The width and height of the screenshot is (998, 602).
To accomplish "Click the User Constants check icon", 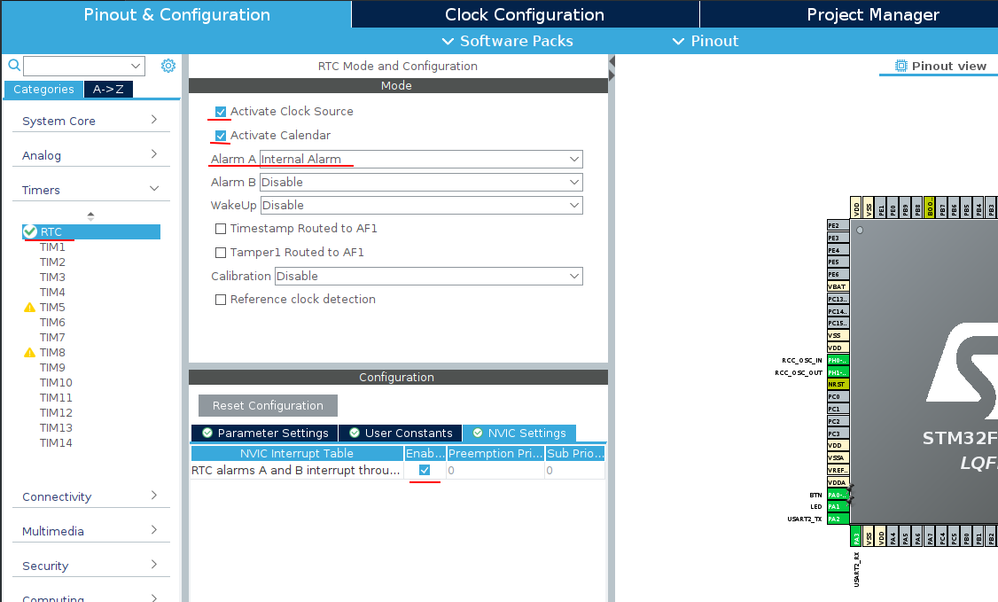I will click(x=355, y=433).
